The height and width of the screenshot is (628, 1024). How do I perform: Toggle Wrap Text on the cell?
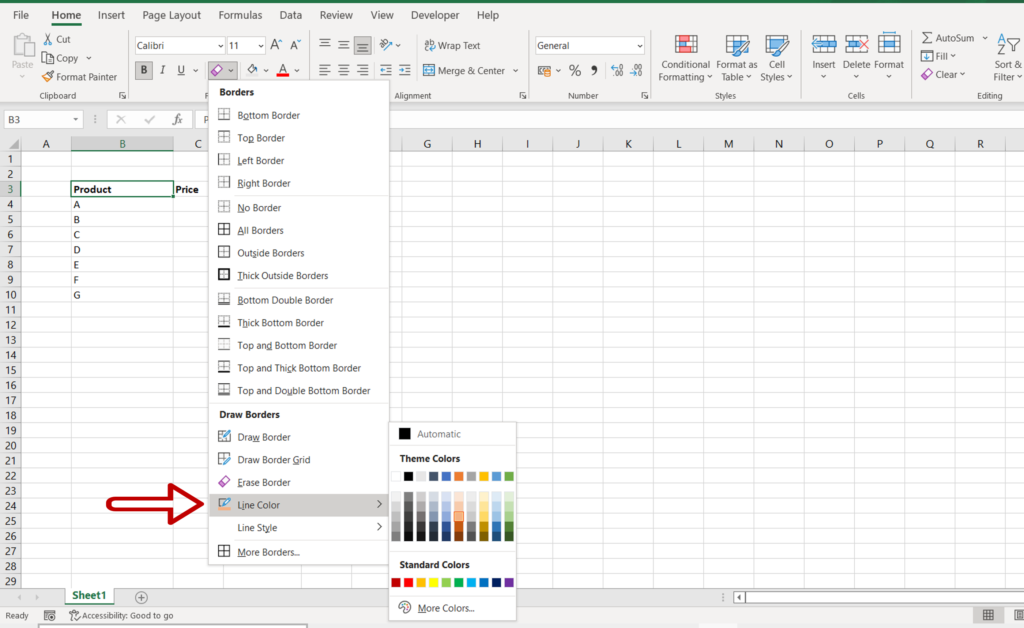click(451, 46)
